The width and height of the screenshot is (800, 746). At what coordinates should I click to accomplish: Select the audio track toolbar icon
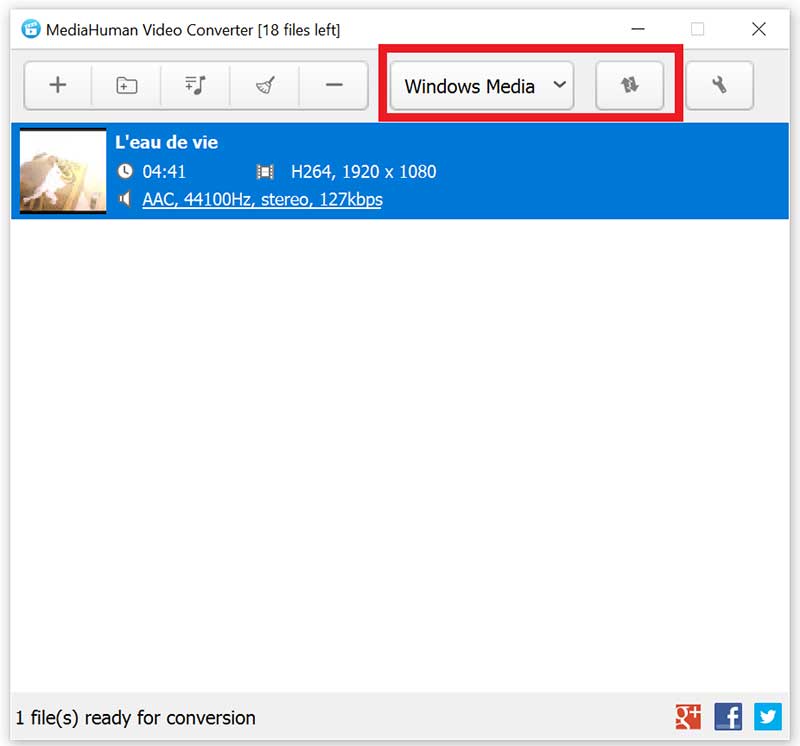pyautogui.click(x=195, y=86)
